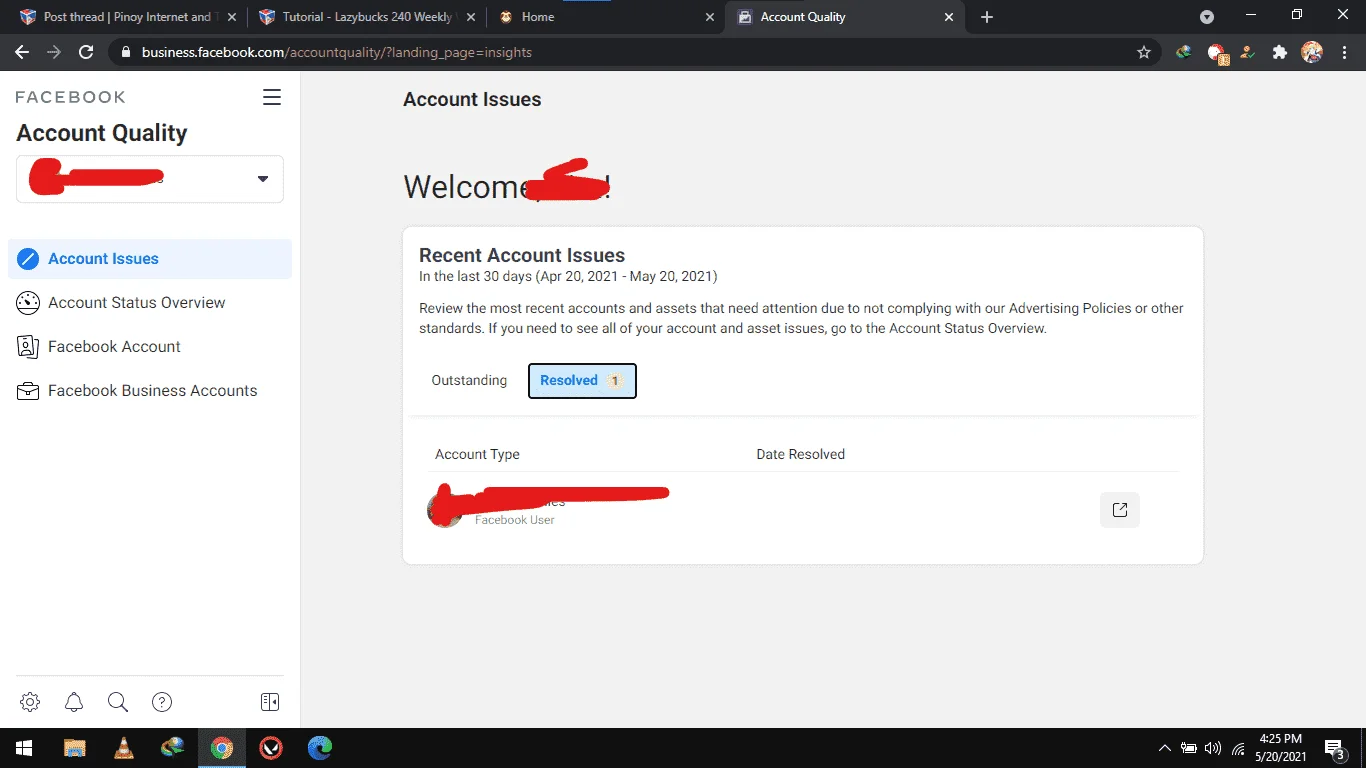Bookmark this page with star icon
1366x768 pixels.
[x=1144, y=52]
